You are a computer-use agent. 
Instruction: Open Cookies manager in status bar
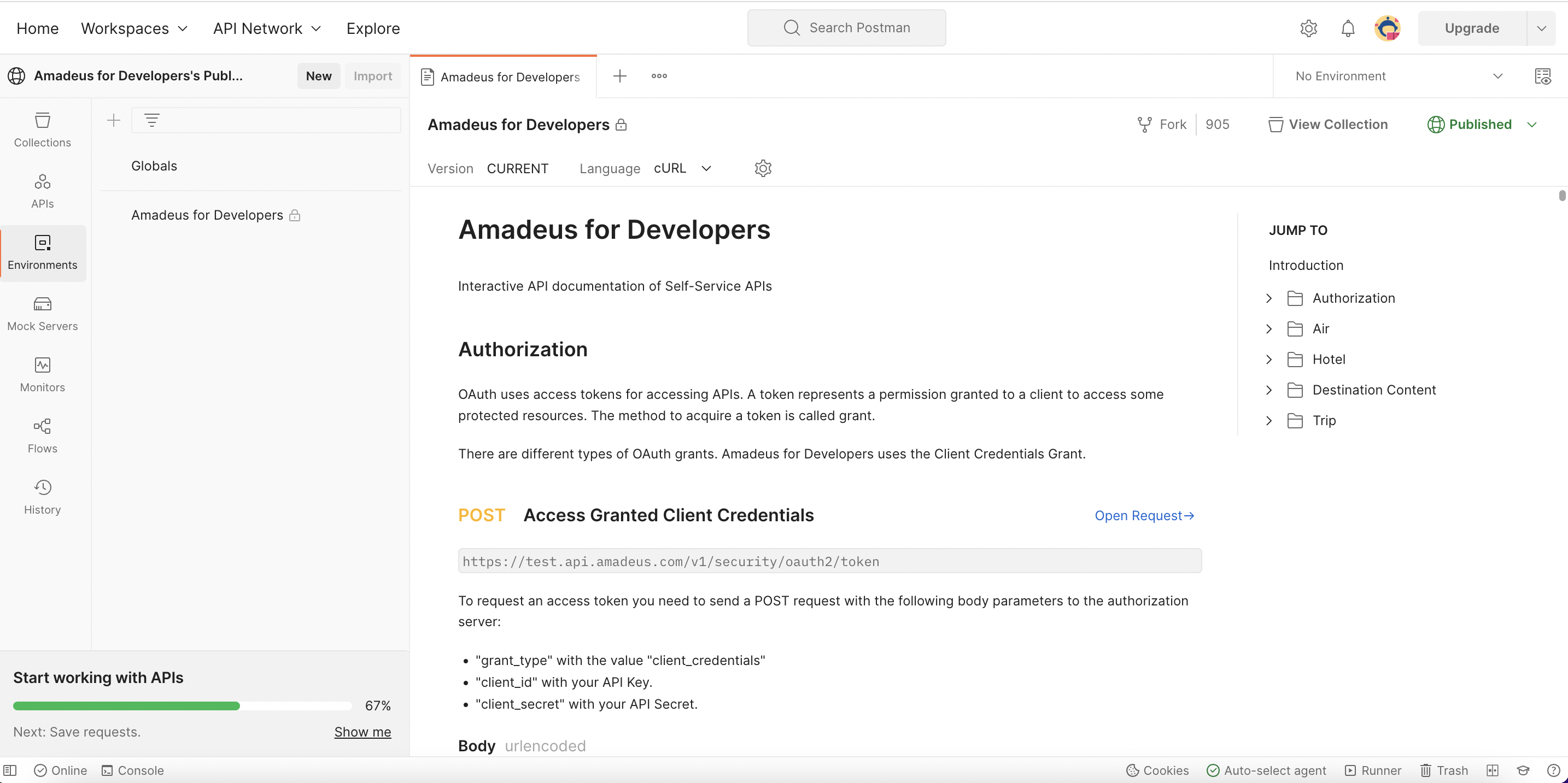1157,770
